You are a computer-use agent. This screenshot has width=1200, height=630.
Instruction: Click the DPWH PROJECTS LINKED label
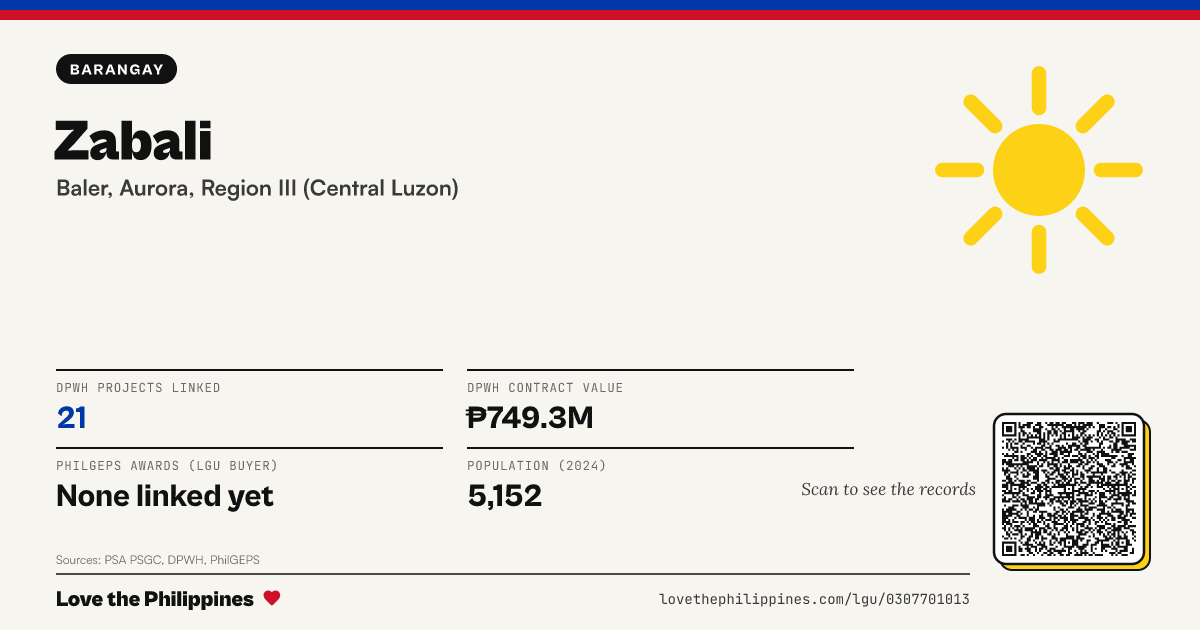[x=138, y=388]
